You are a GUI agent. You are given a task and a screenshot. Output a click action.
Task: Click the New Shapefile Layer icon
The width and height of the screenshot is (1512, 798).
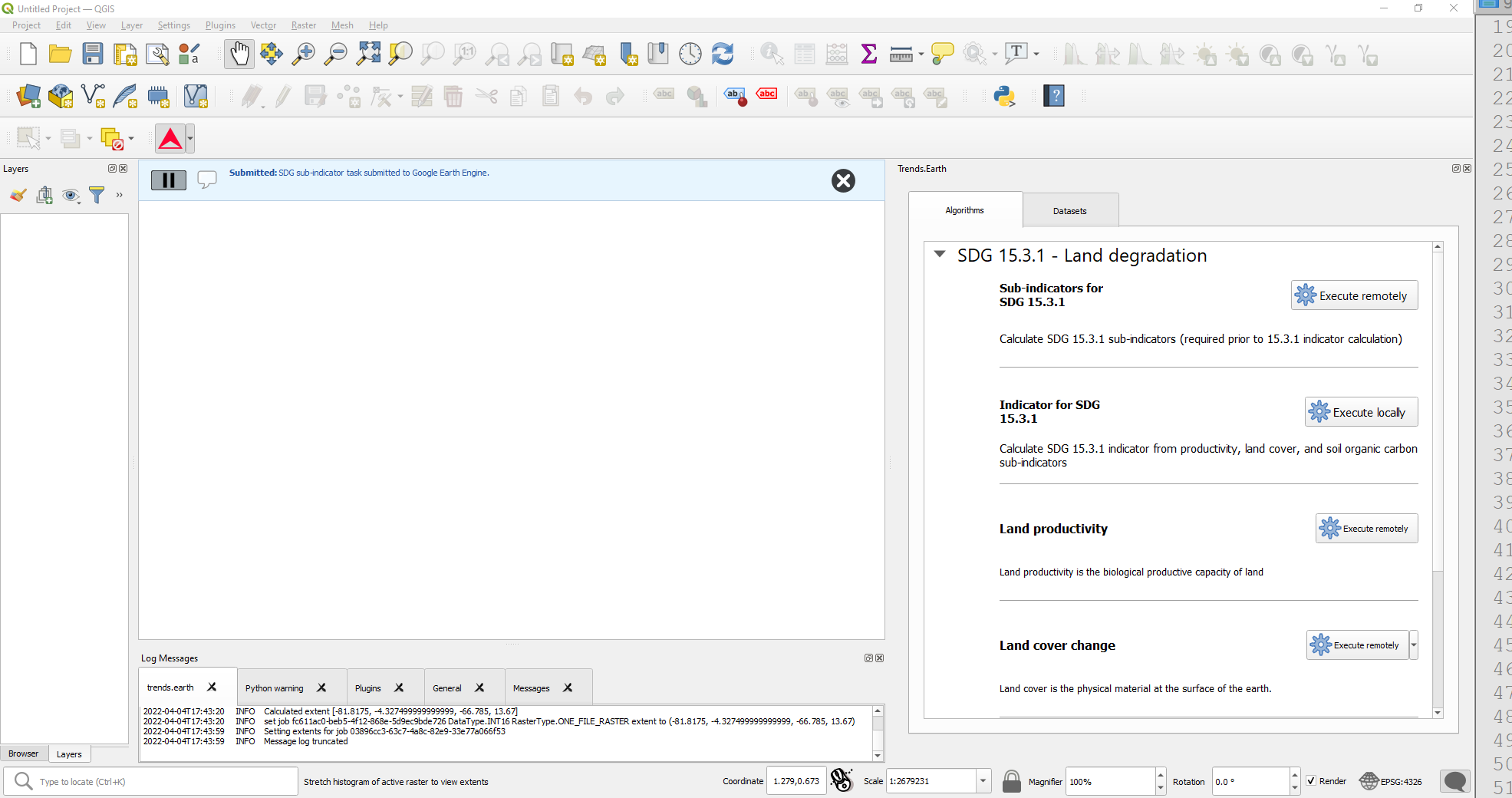point(93,97)
